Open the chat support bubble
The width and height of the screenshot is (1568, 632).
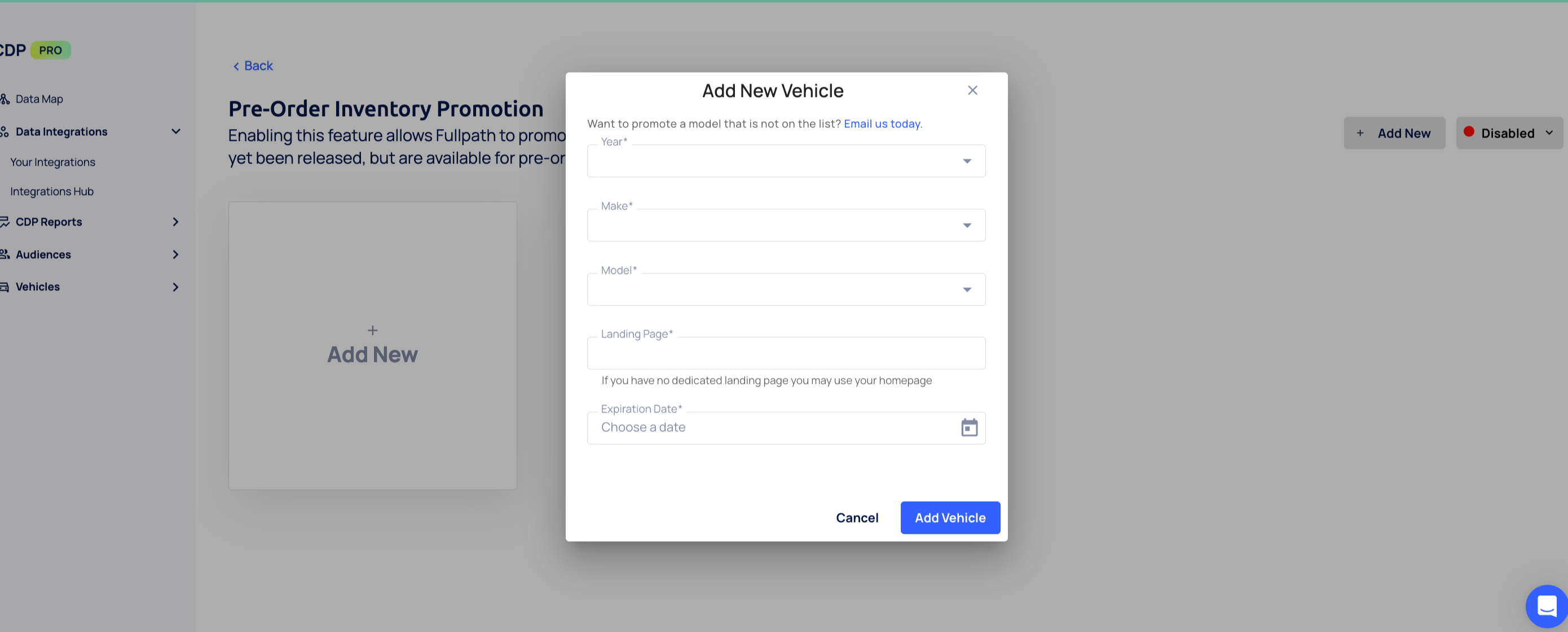[1547, 606]
